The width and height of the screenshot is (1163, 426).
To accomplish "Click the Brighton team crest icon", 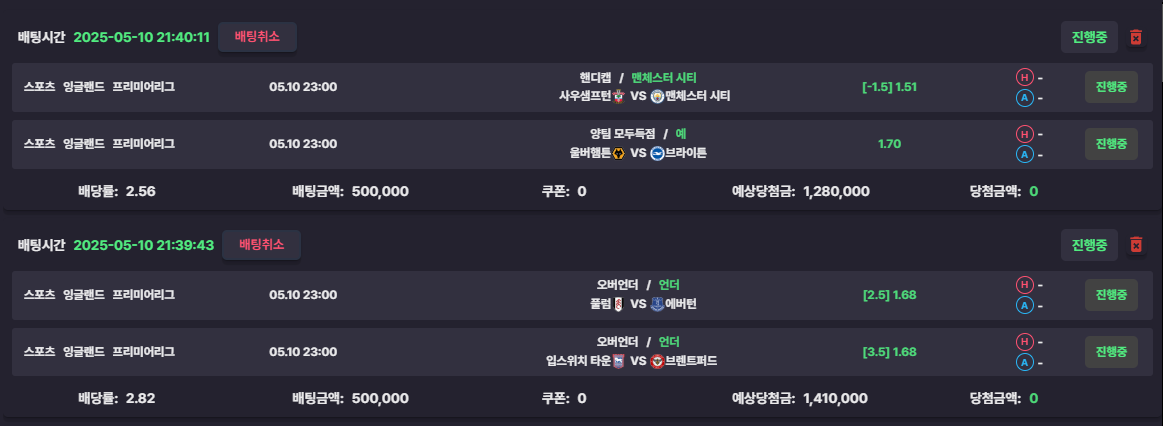I will [x=657, y=154].
